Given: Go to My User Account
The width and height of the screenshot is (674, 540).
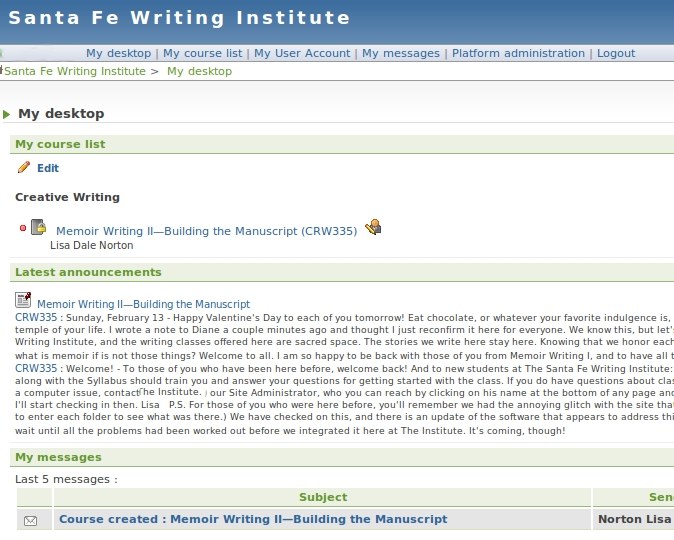Looking at the screenshot, I should click(302, 53).
